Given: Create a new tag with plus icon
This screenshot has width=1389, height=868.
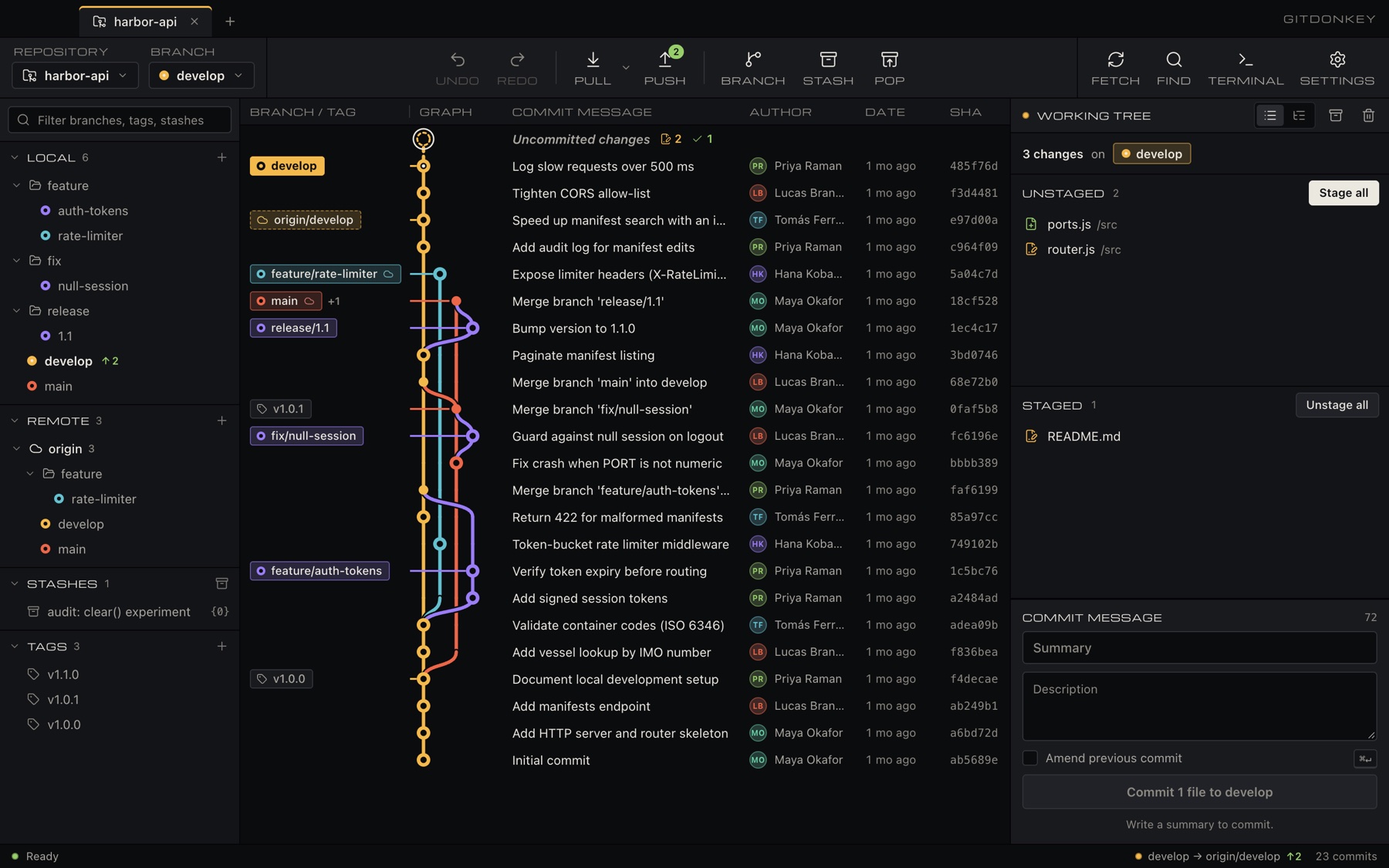Looking at the screenshot, I should tap(221, 646).
